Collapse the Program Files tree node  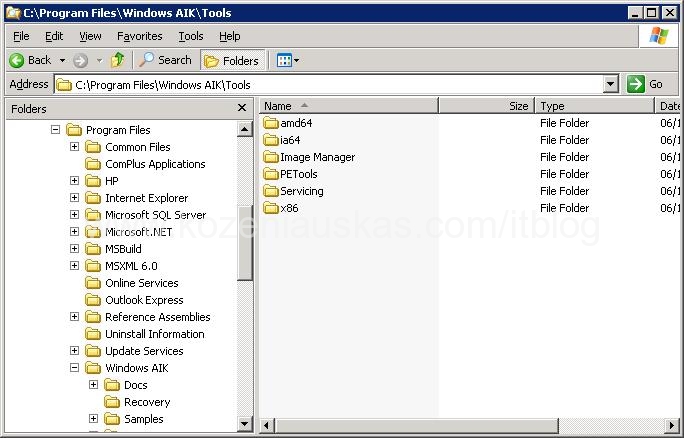[55, 130]
